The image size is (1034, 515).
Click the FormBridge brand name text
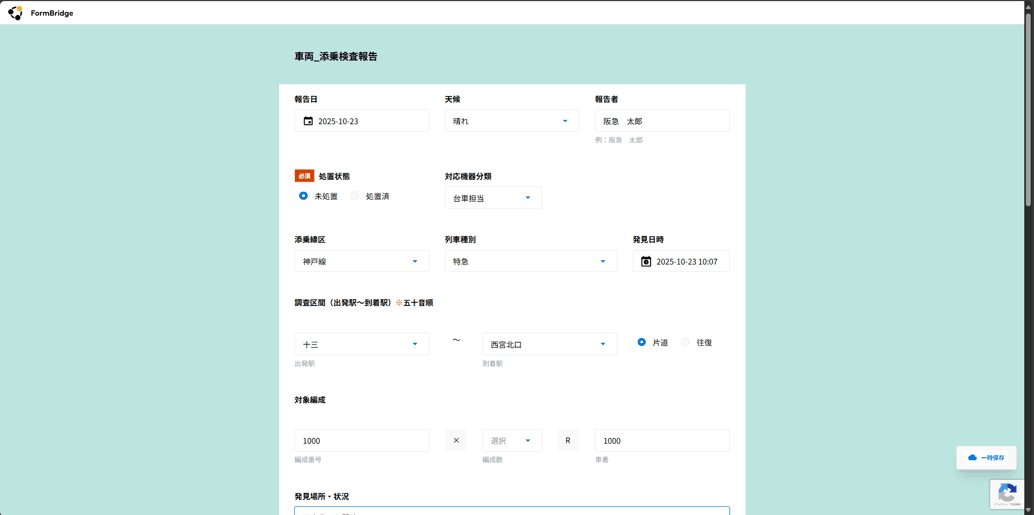[52, 13]
